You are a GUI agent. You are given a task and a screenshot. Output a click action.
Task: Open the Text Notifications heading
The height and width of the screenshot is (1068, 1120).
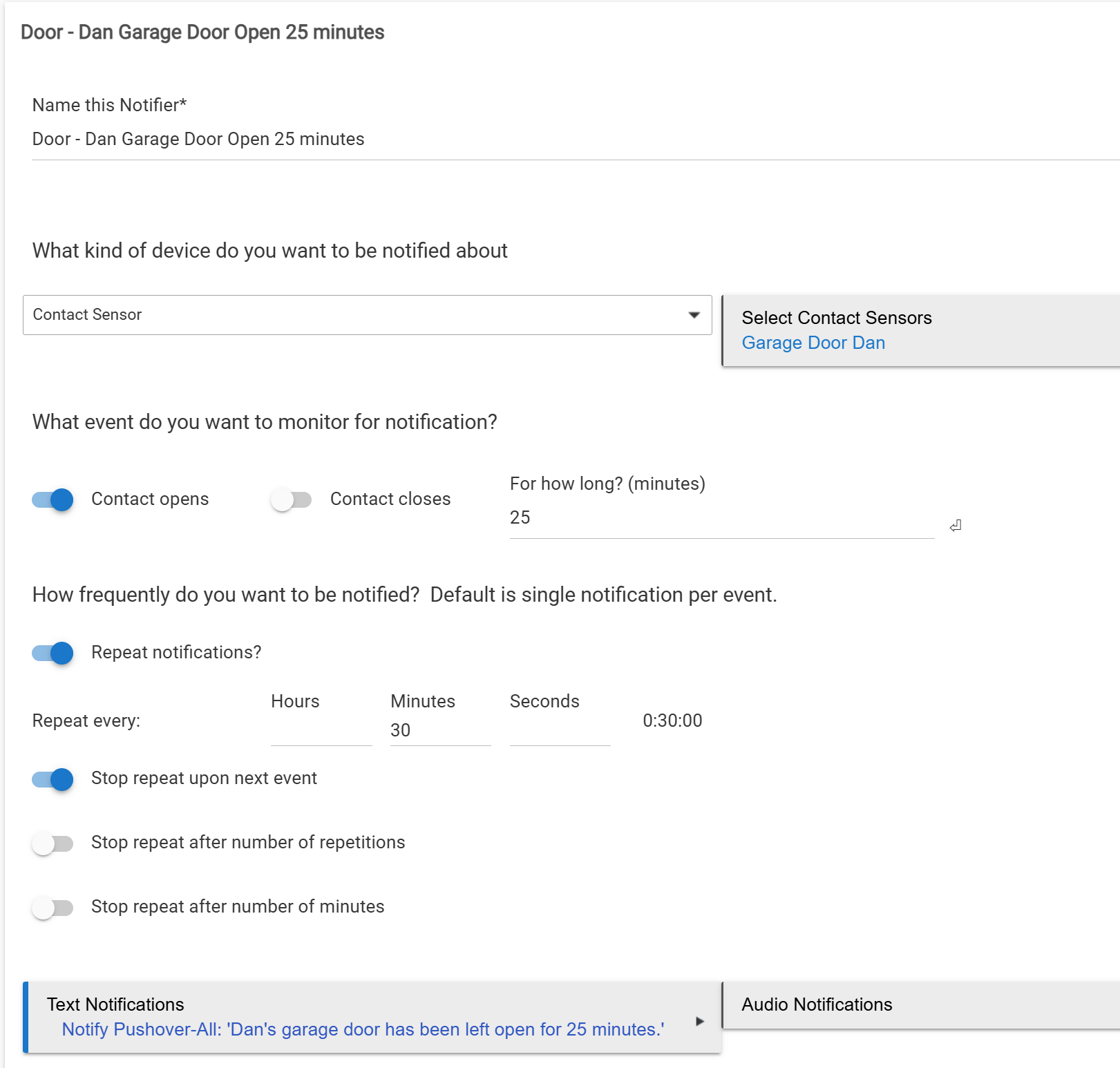115,1004
